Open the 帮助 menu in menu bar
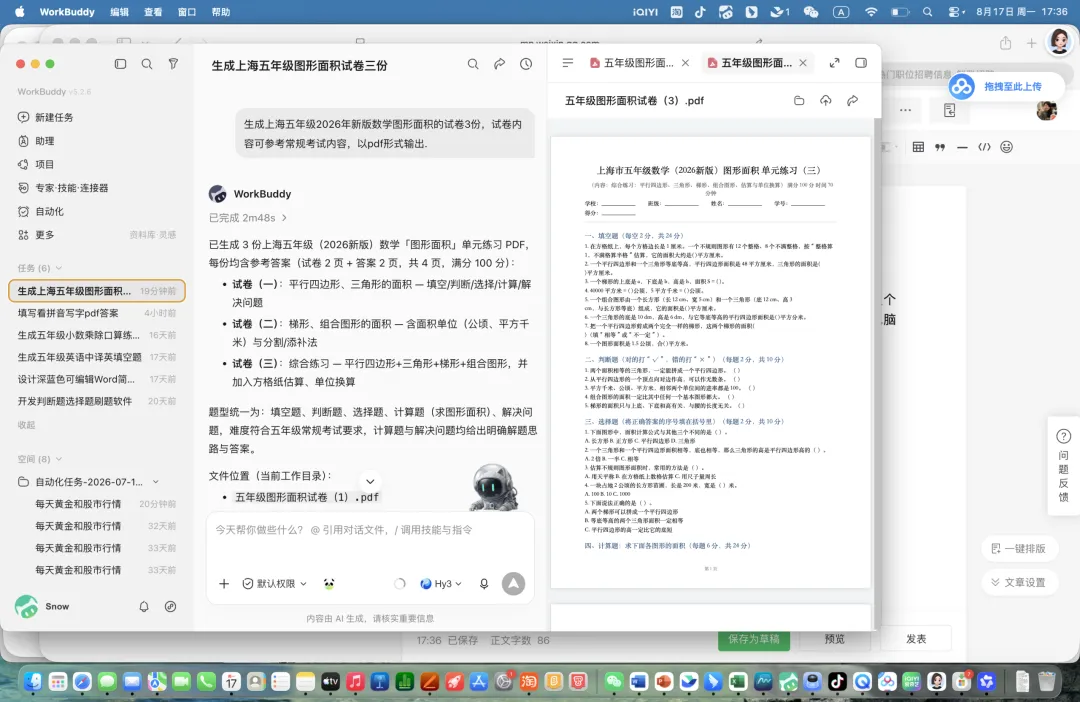This screenshot has height=702, width=1080. click(221, 12)
